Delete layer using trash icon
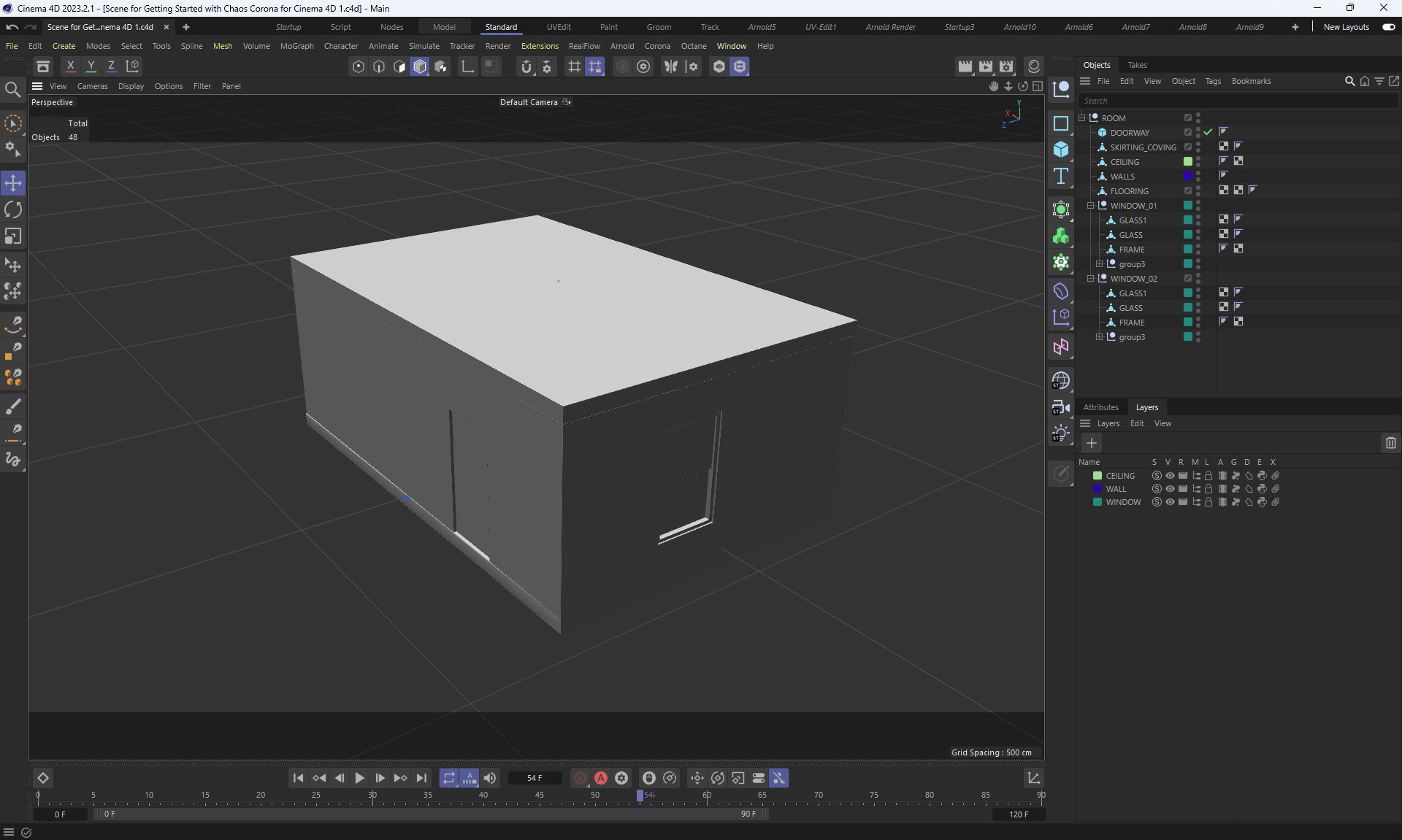 [x=1390, y=443]
